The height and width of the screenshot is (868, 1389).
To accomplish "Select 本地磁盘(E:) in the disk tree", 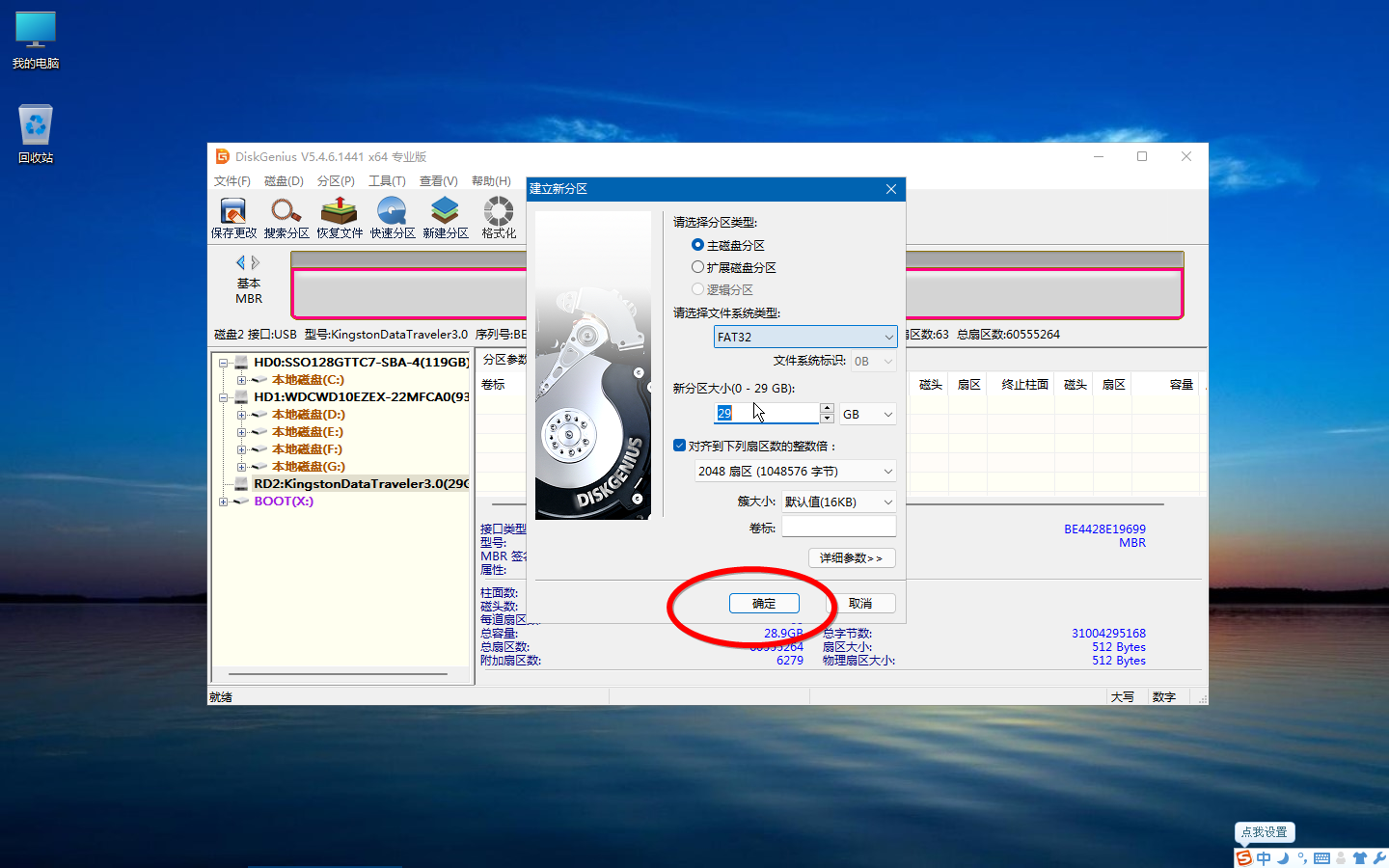I will (x=307, y=432).
